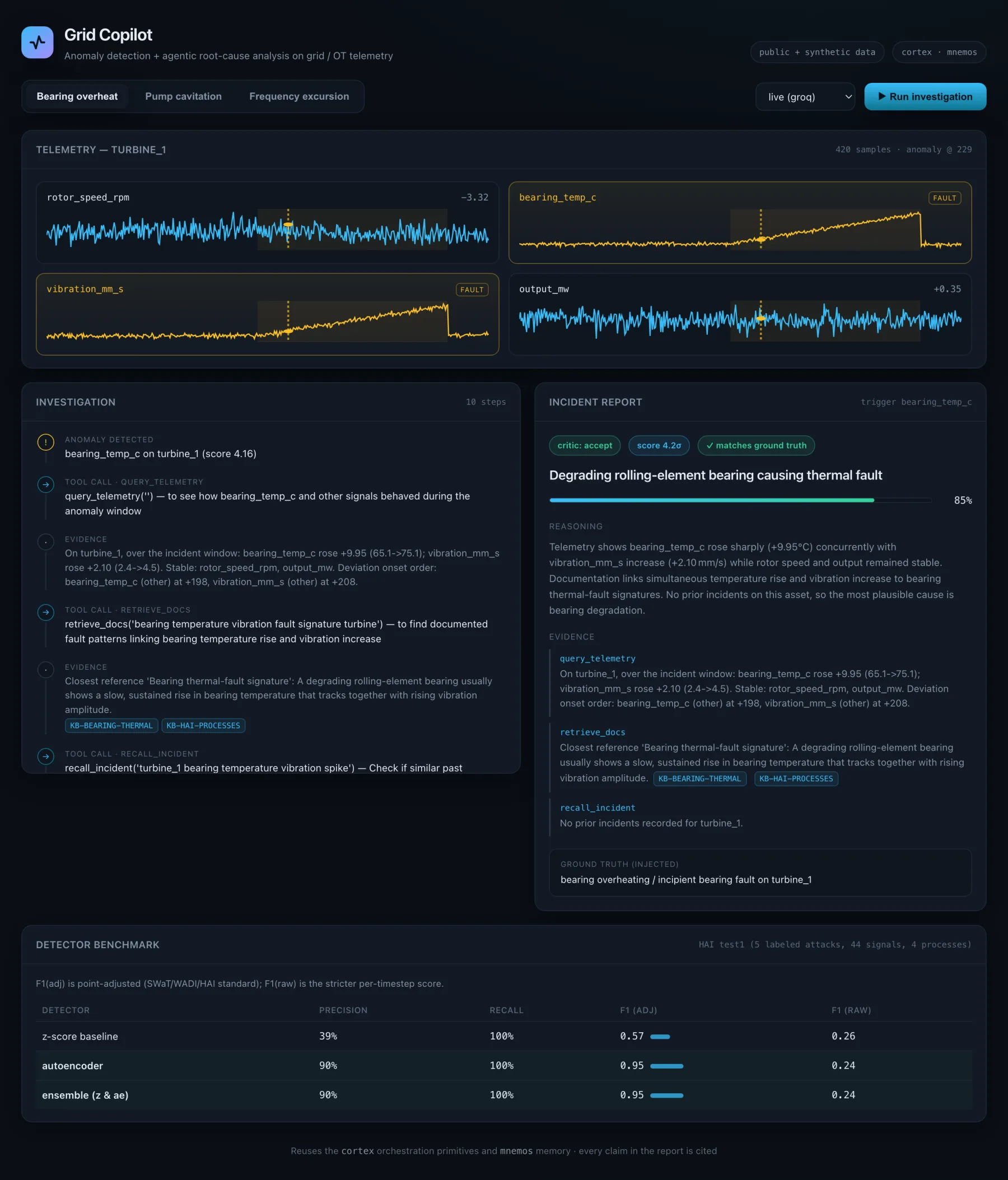Click the FAULT badge on vibration_mm_s chart

pyautogui.click(x=472, y=290)
